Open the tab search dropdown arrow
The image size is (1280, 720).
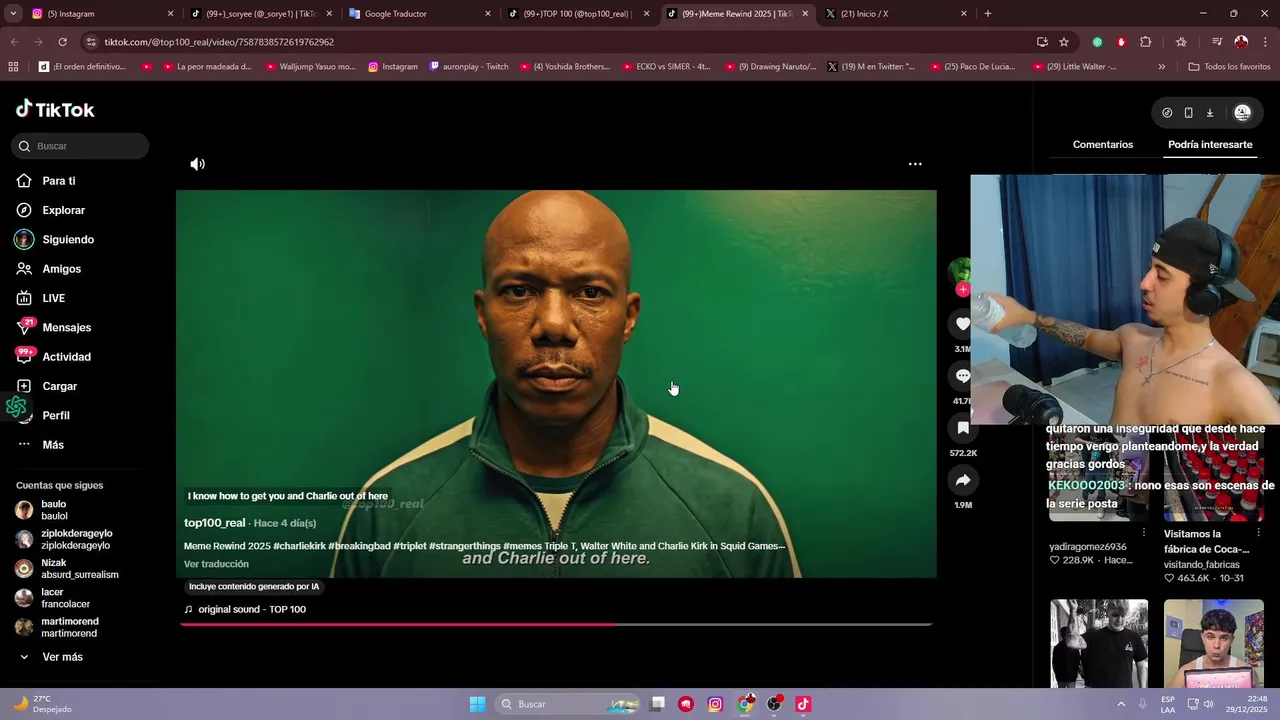click(13, 14)
